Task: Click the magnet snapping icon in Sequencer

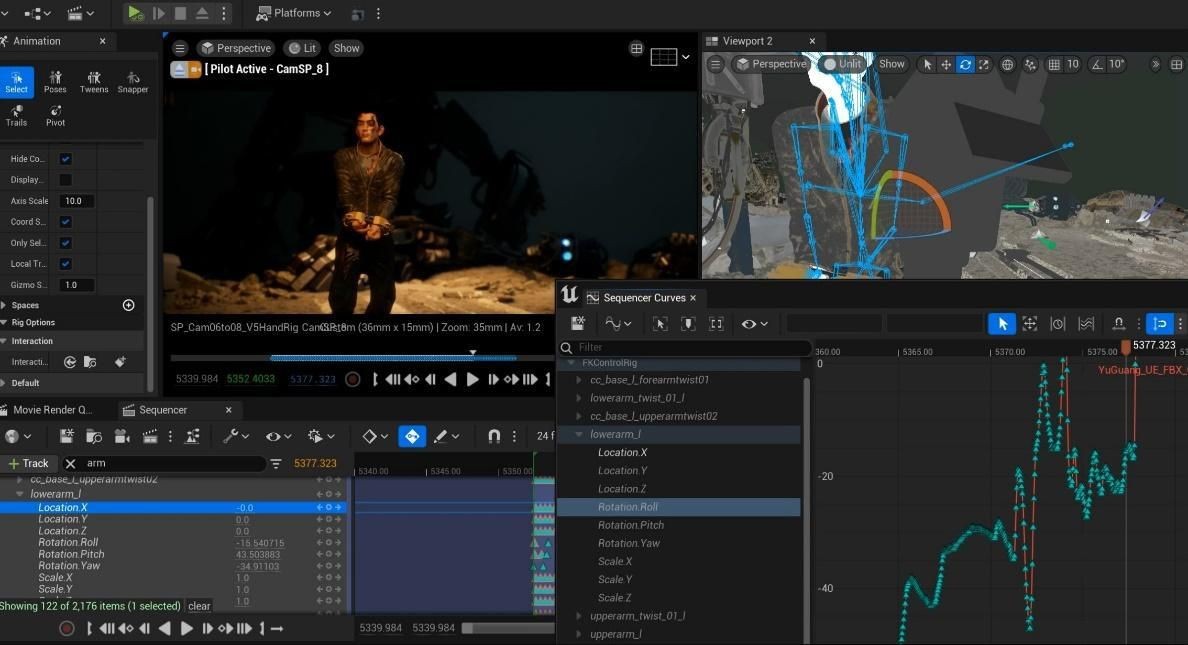Action: click(x=493, y=436)
